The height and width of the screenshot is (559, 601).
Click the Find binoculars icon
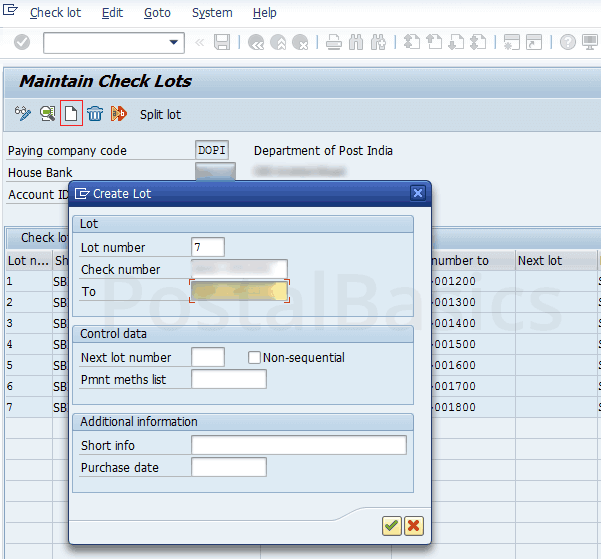356,42
